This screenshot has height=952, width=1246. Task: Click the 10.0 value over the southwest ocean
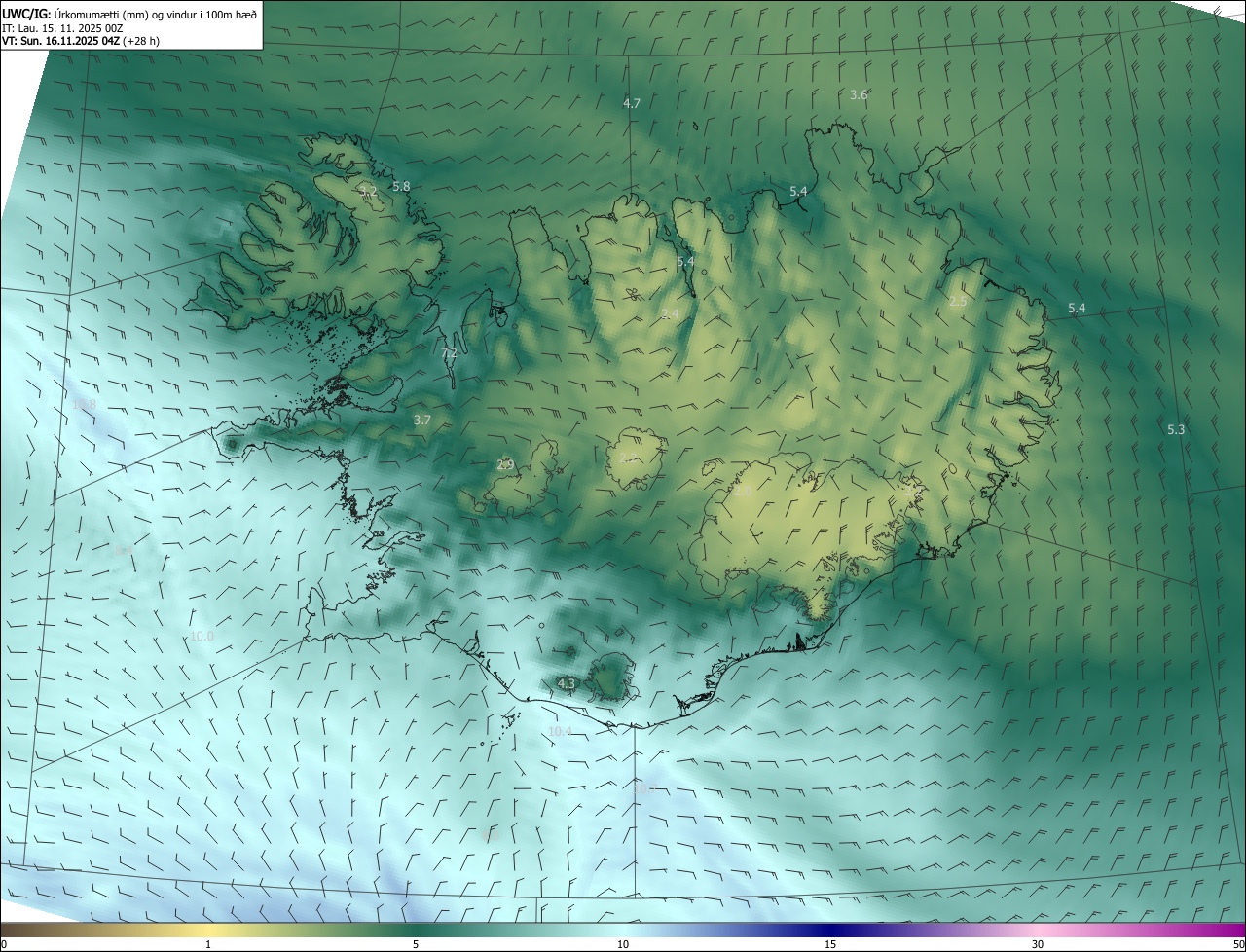click(202, 636)
